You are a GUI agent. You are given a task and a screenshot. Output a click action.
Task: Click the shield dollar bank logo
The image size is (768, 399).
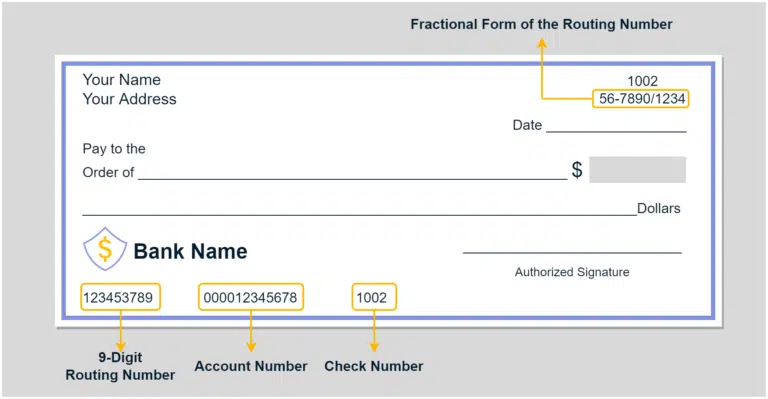point(105,249)
